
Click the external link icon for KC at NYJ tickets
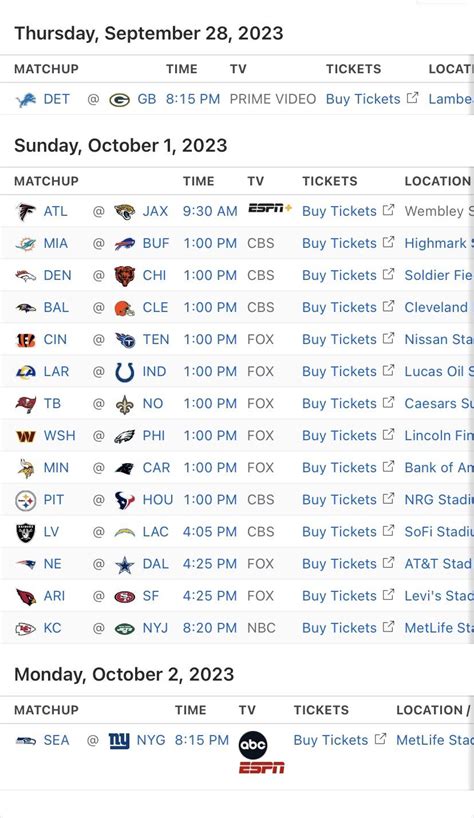click(x=388, y=627)
